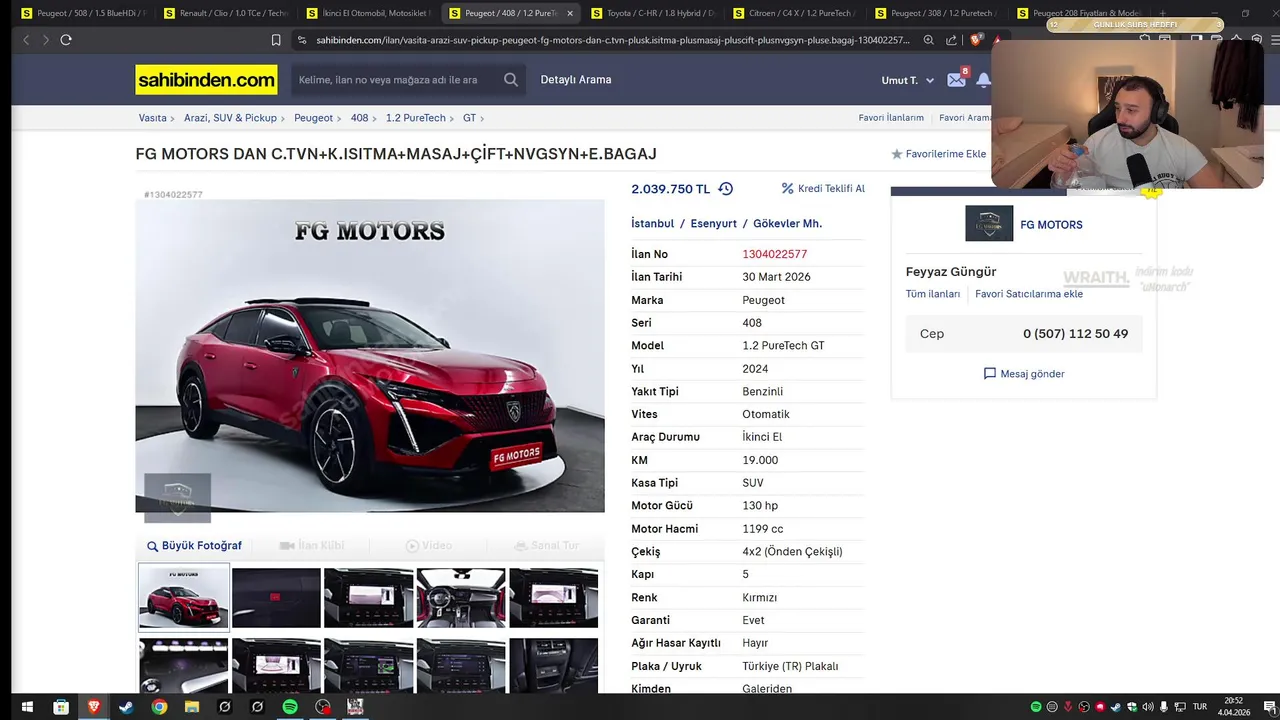Expand the Umut T. account dropdown

(x=908, y=80)
